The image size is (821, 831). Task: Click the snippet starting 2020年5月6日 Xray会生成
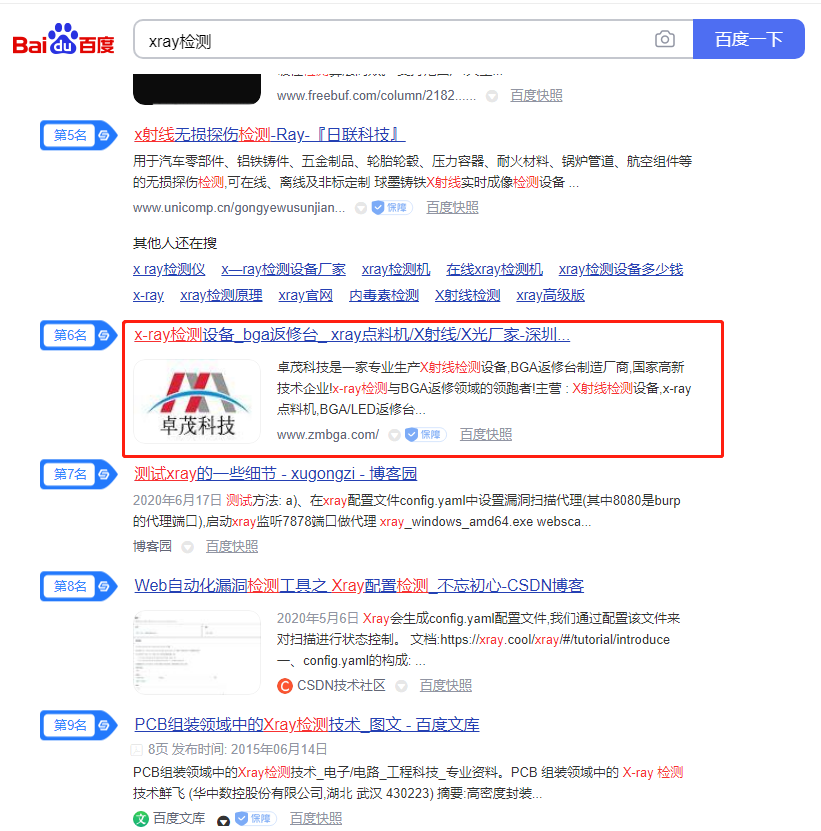[478, 639]
